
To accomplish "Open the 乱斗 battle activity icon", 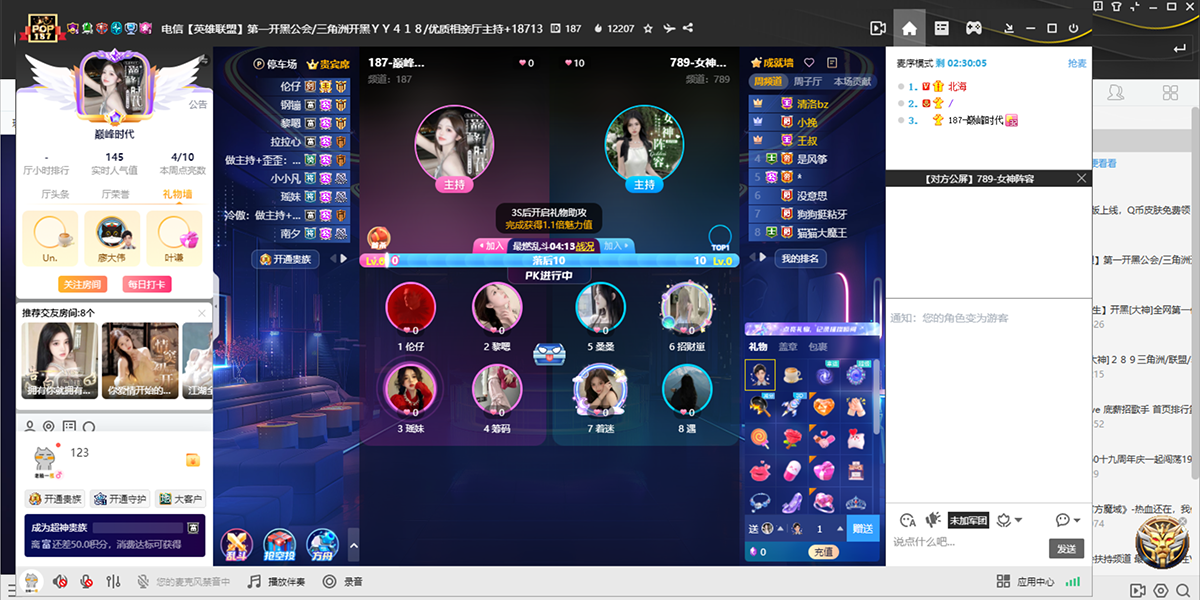I will coord(240,542).
